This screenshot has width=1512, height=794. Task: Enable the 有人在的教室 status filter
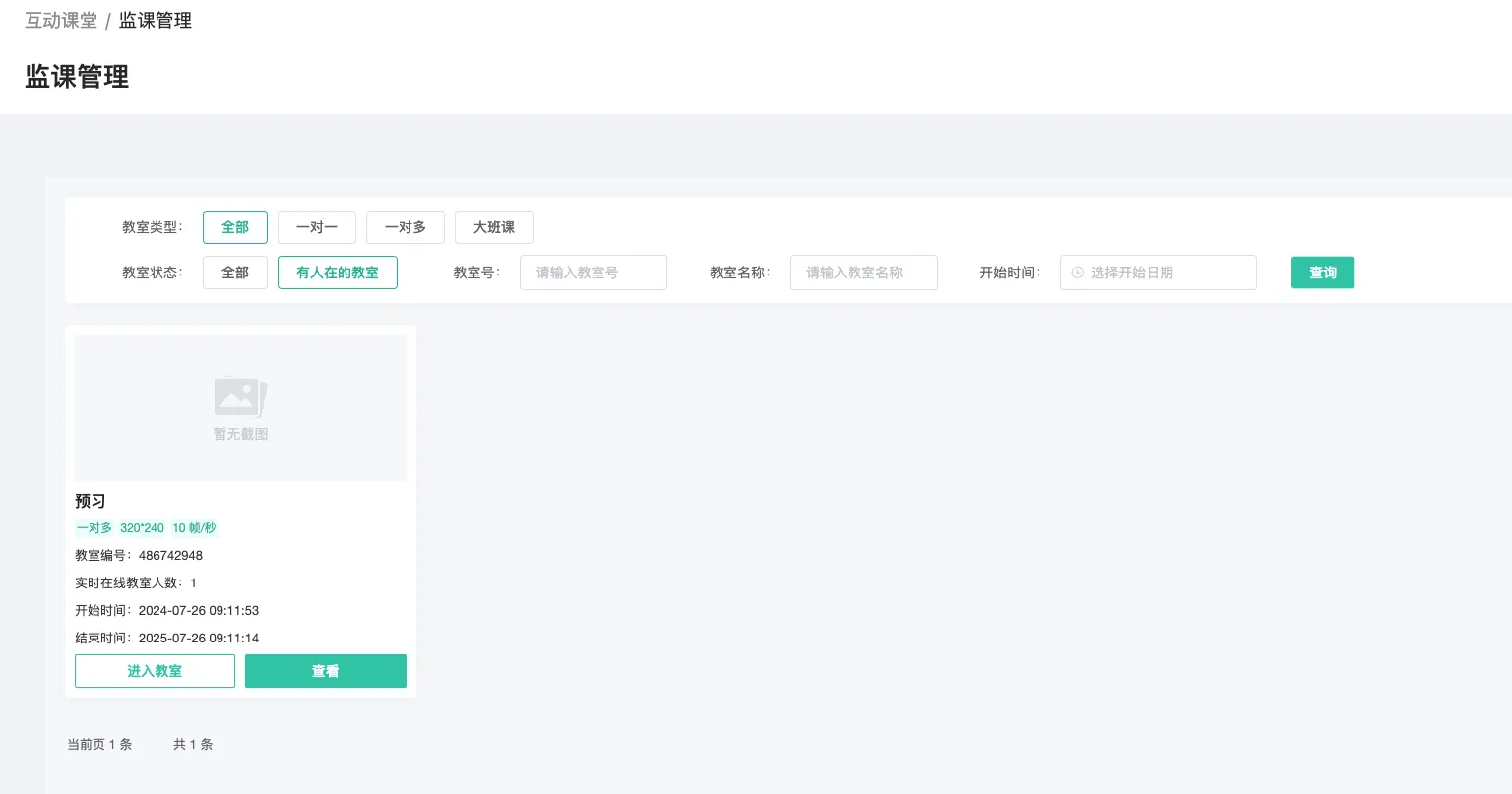click(338, 273)
